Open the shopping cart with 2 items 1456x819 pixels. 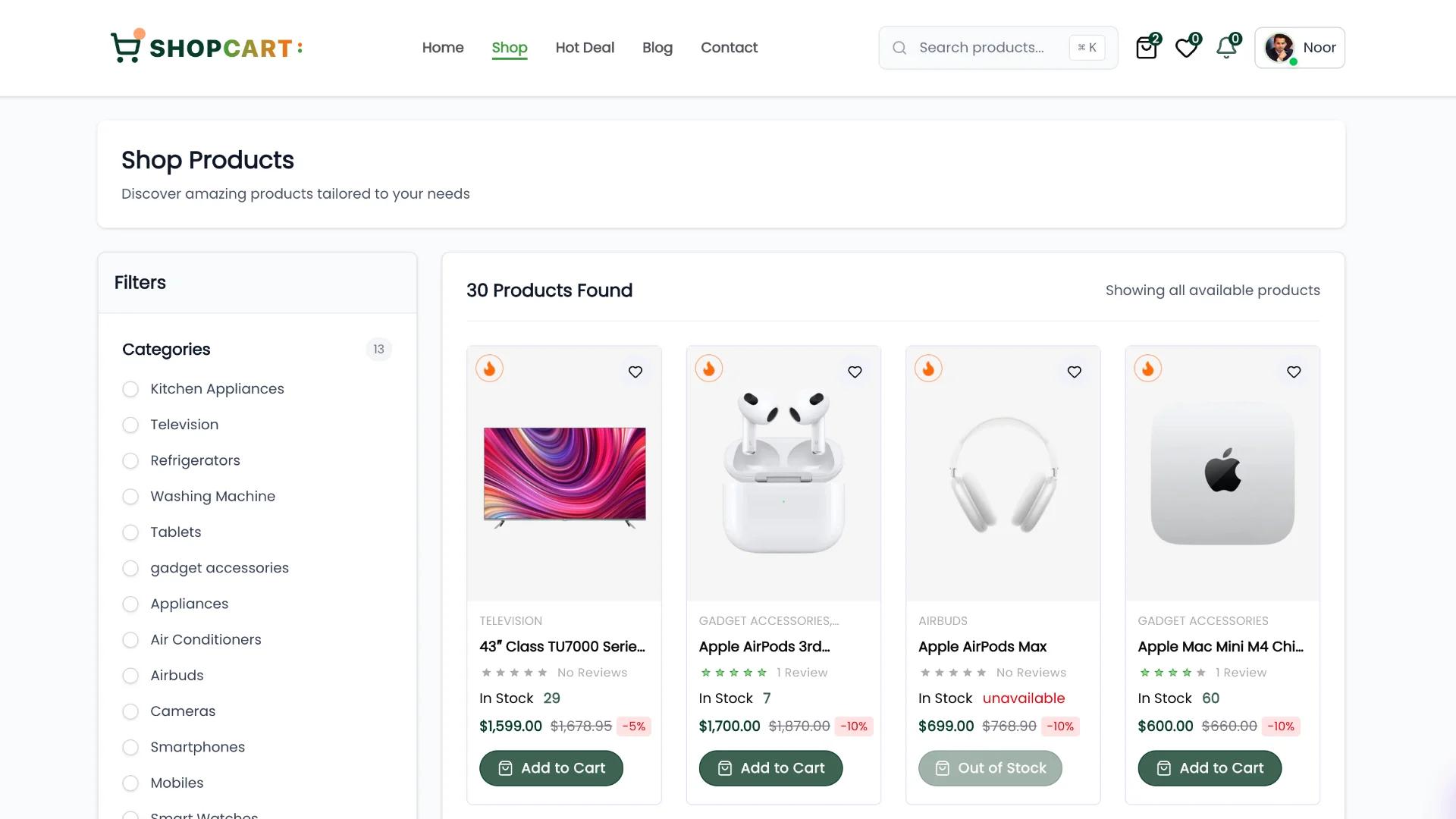[1147, 47]
